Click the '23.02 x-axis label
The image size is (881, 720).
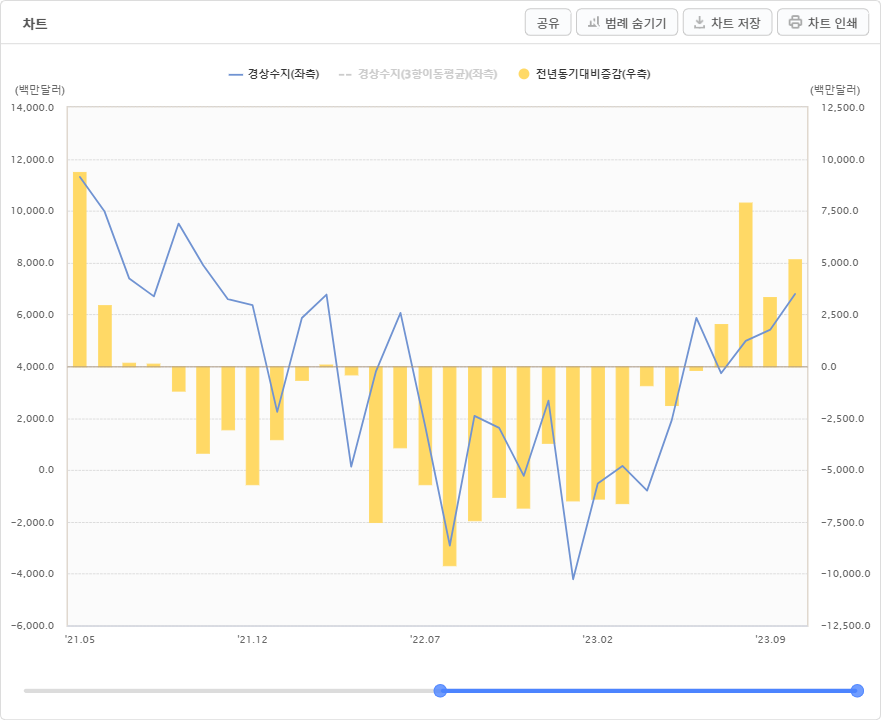(597, 640)
